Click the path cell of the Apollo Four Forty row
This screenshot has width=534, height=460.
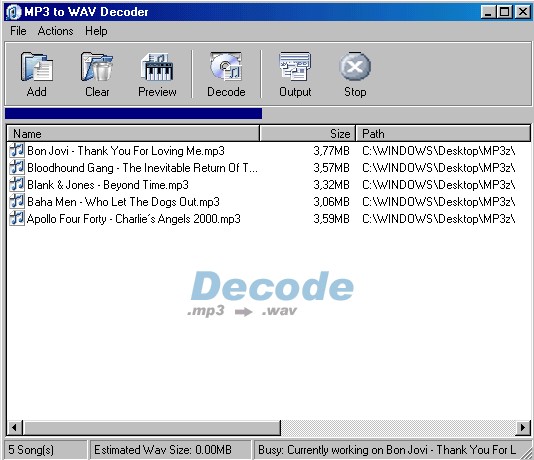click(439, 219)
